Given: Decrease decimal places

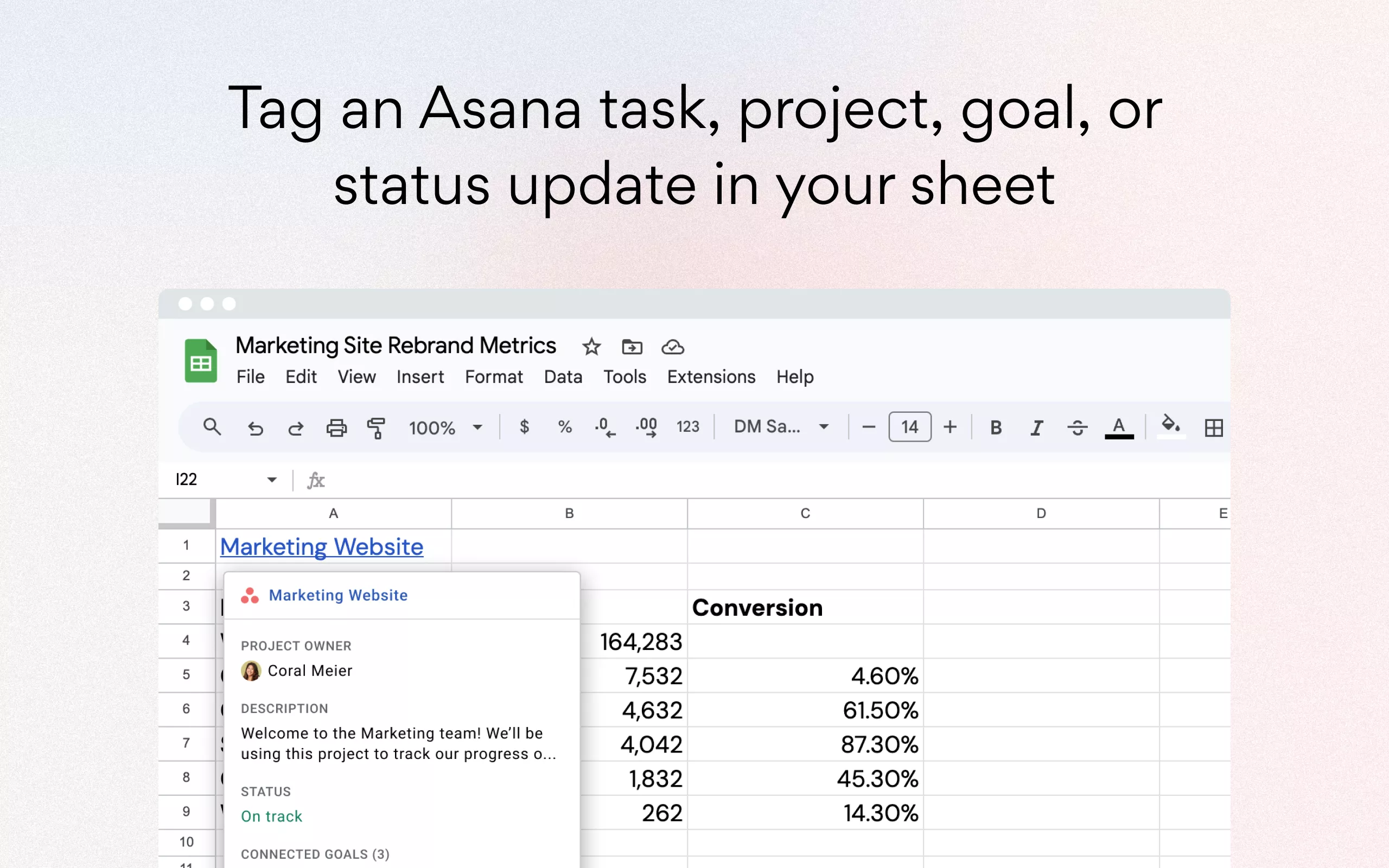Looking at the screenshot, I should pyautogui.click(x=605, y=427).
